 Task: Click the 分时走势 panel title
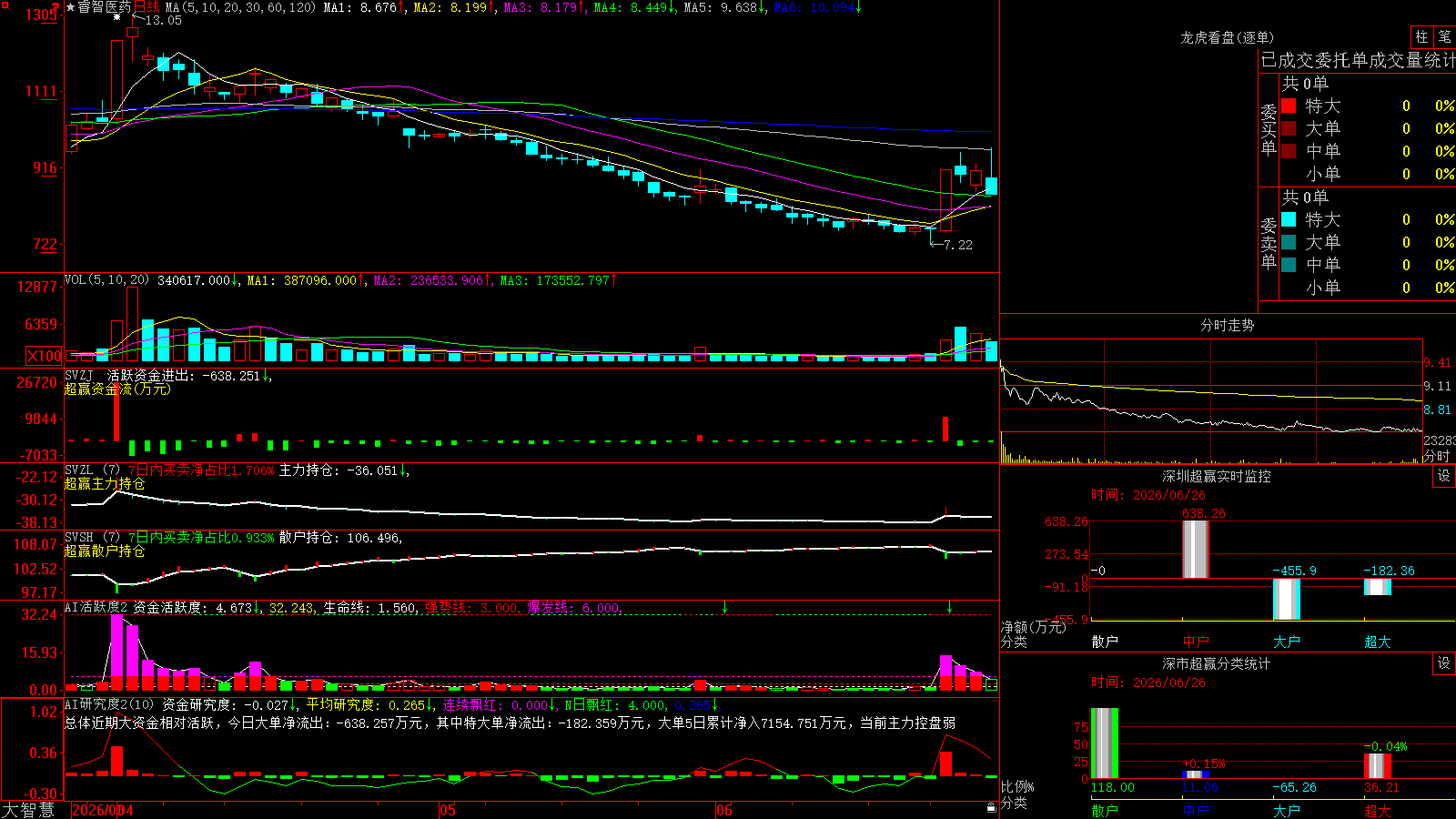(x=1228, y=325)
